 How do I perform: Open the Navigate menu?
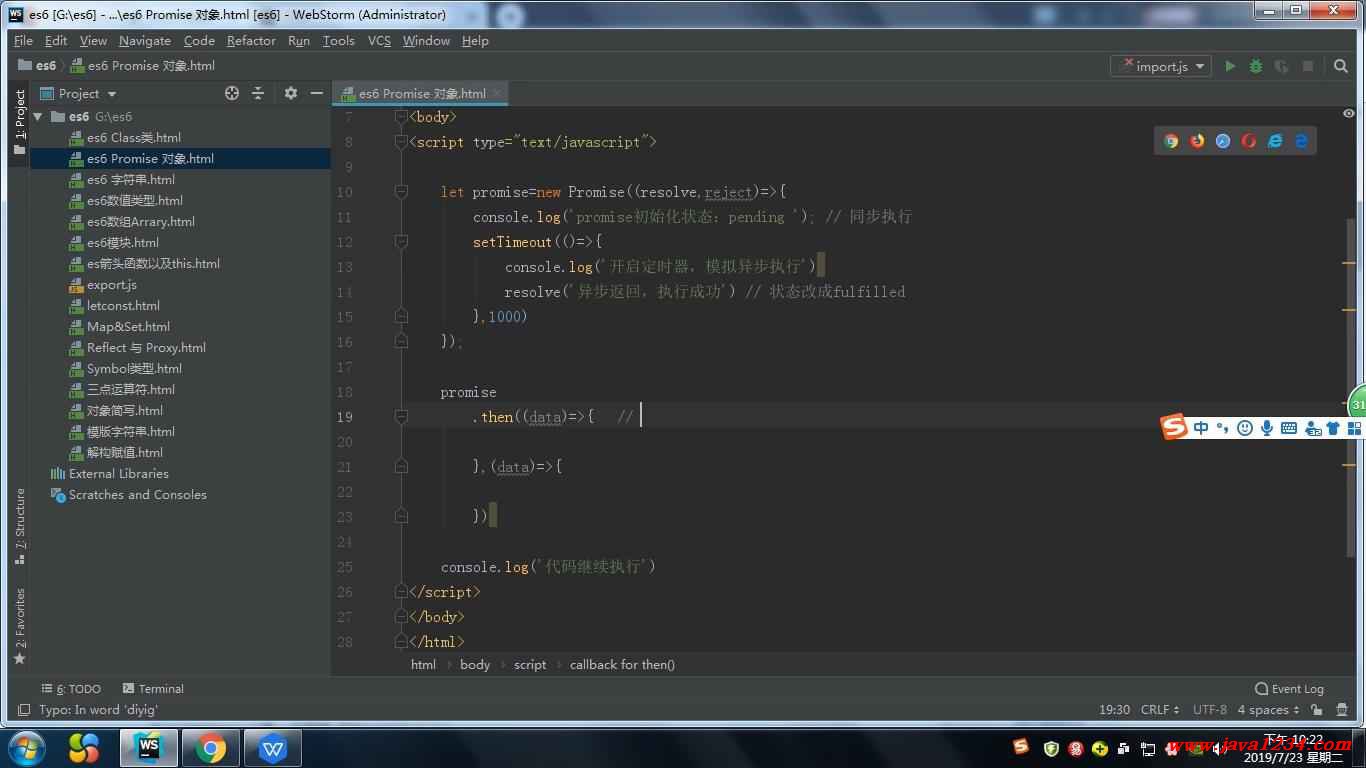pos(145,41)
